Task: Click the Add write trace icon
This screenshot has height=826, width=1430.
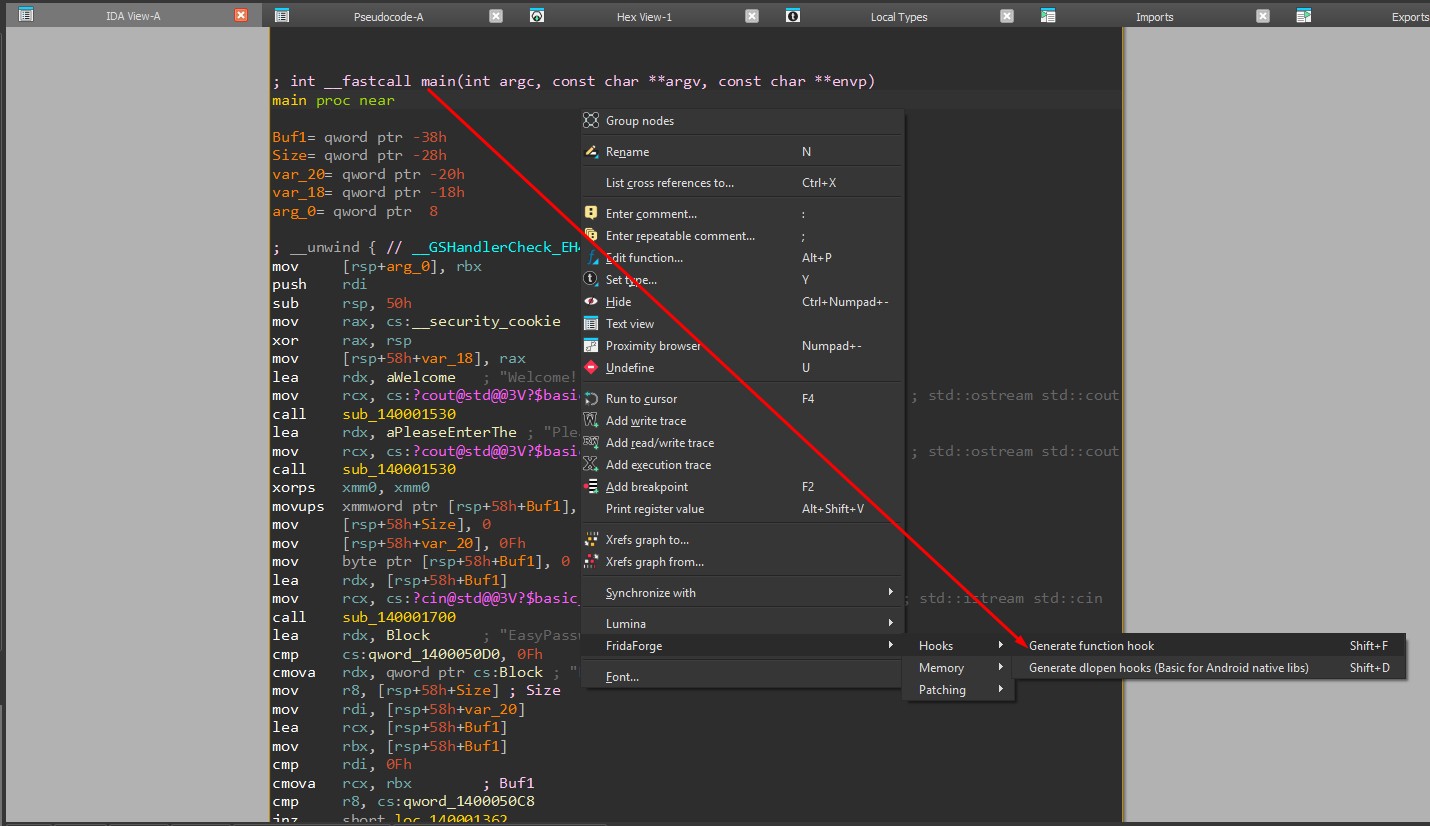Action: [x=591, y=420]
